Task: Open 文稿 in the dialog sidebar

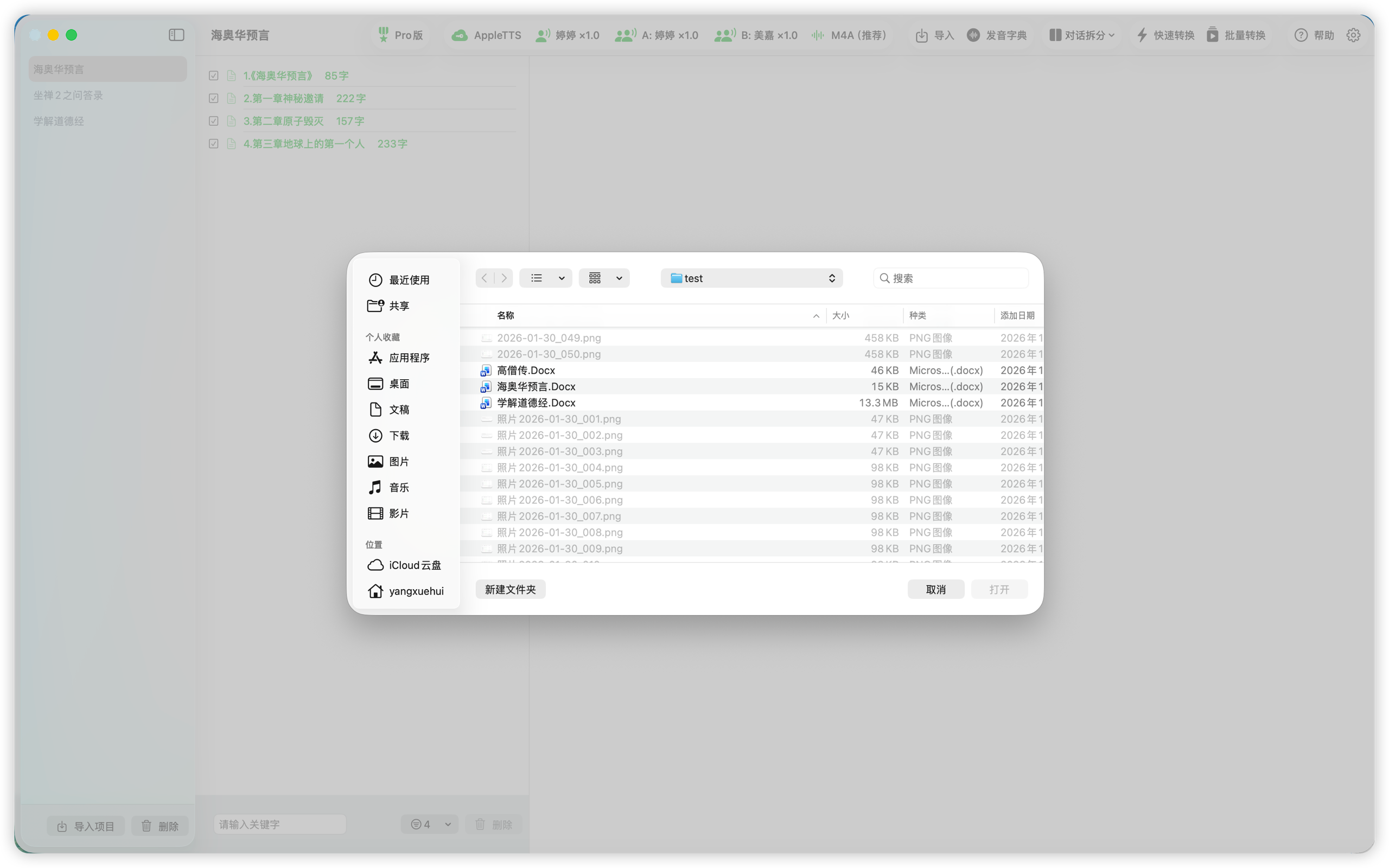Action: 388,409
